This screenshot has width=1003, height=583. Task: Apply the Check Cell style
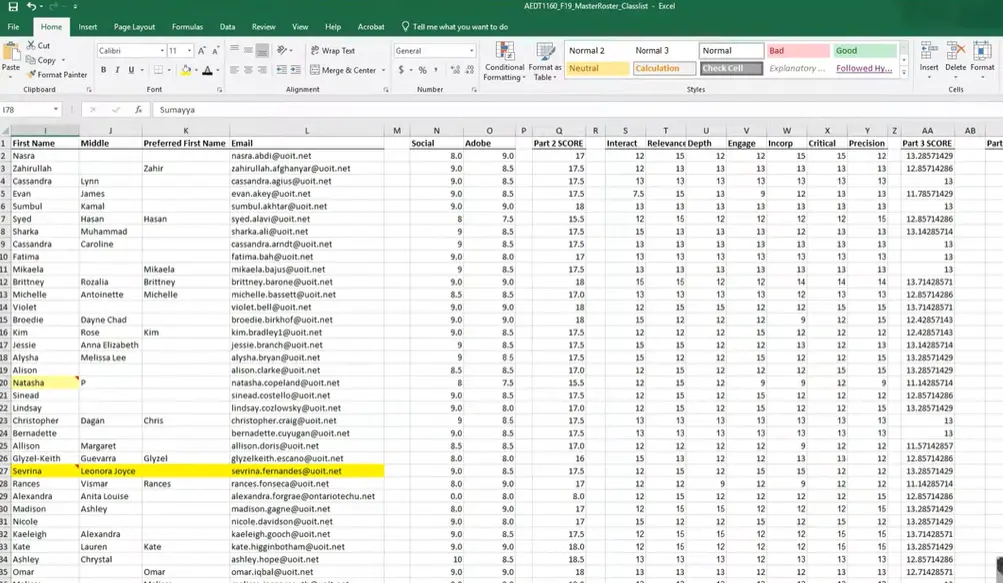click(x=730, y=69)
